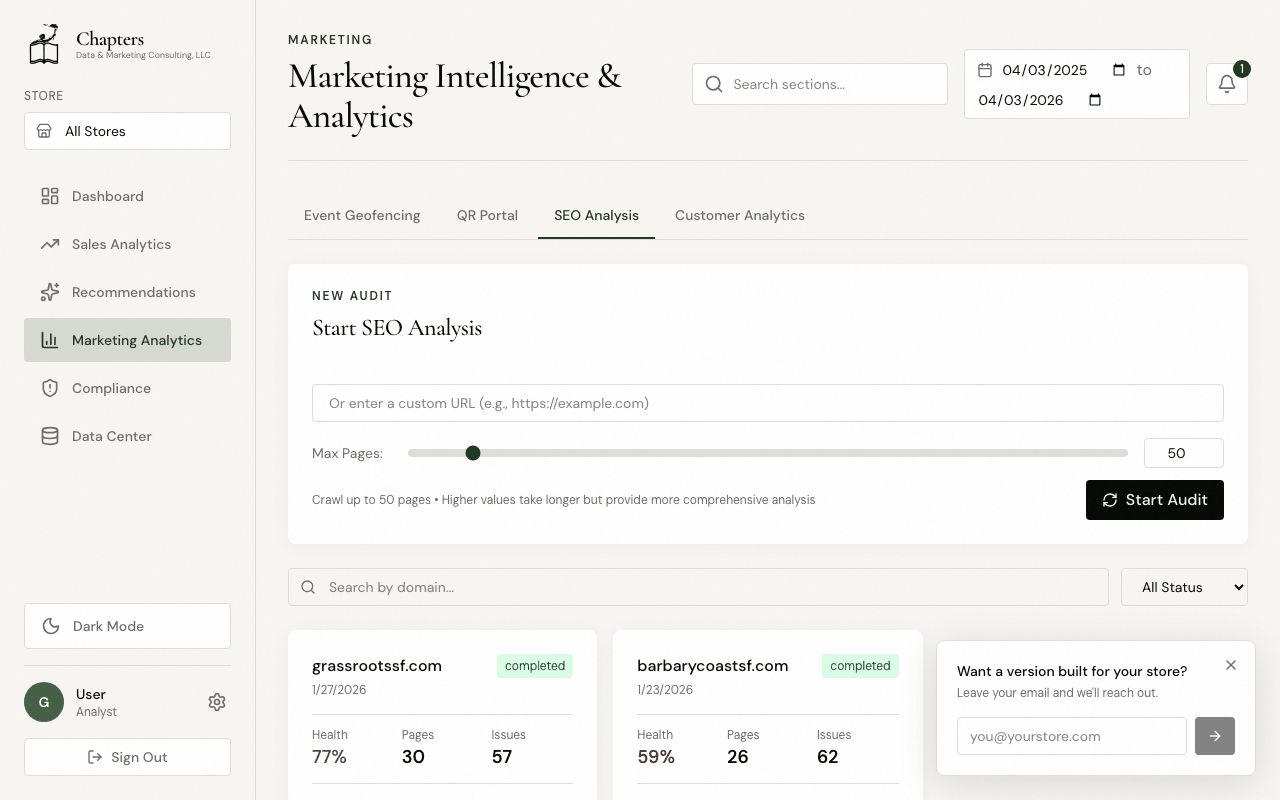The height and width of the screenshot is (800, 1280).
Task: Click the magnifier in the domain search bar
Action: pos(308,587)
